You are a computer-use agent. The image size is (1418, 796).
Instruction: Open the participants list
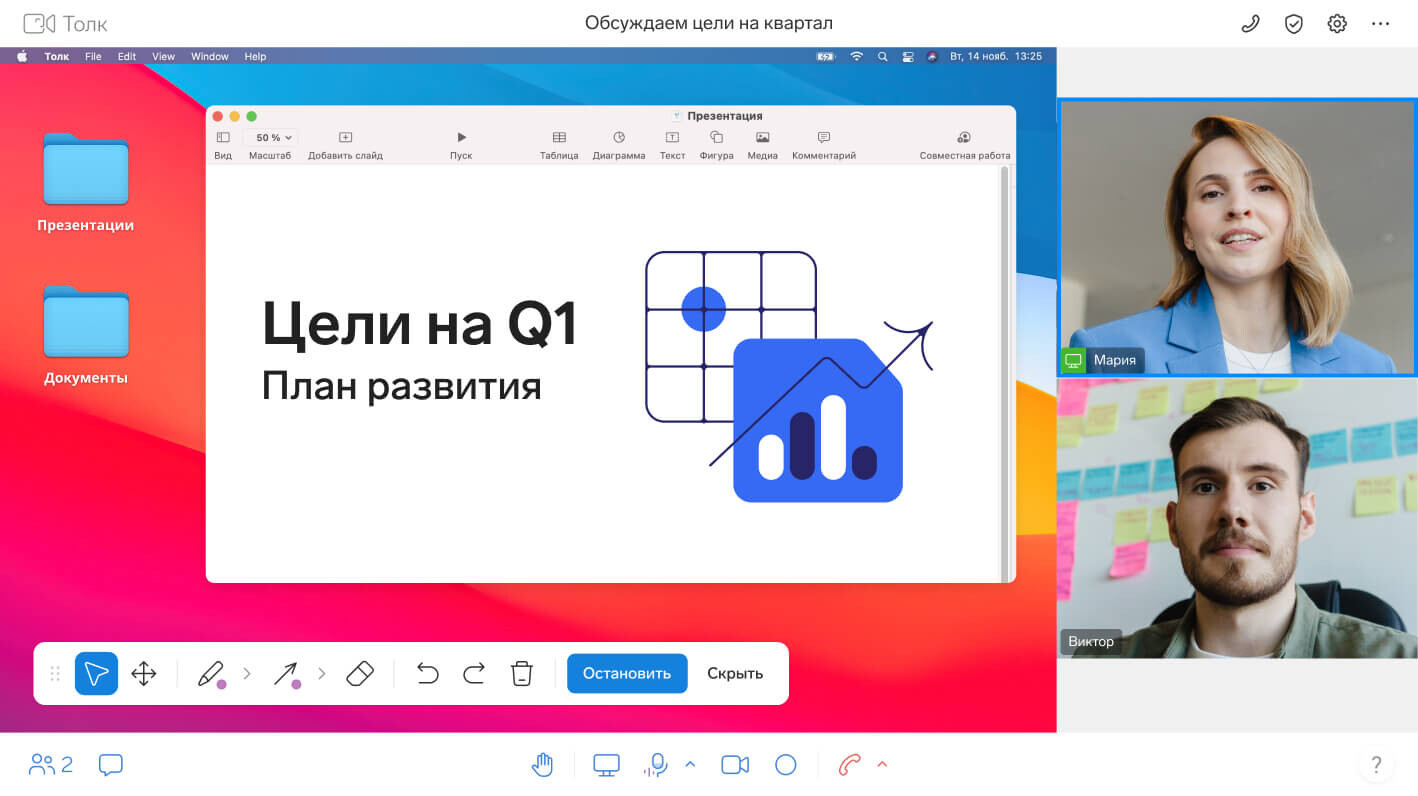tap(51, 765)
